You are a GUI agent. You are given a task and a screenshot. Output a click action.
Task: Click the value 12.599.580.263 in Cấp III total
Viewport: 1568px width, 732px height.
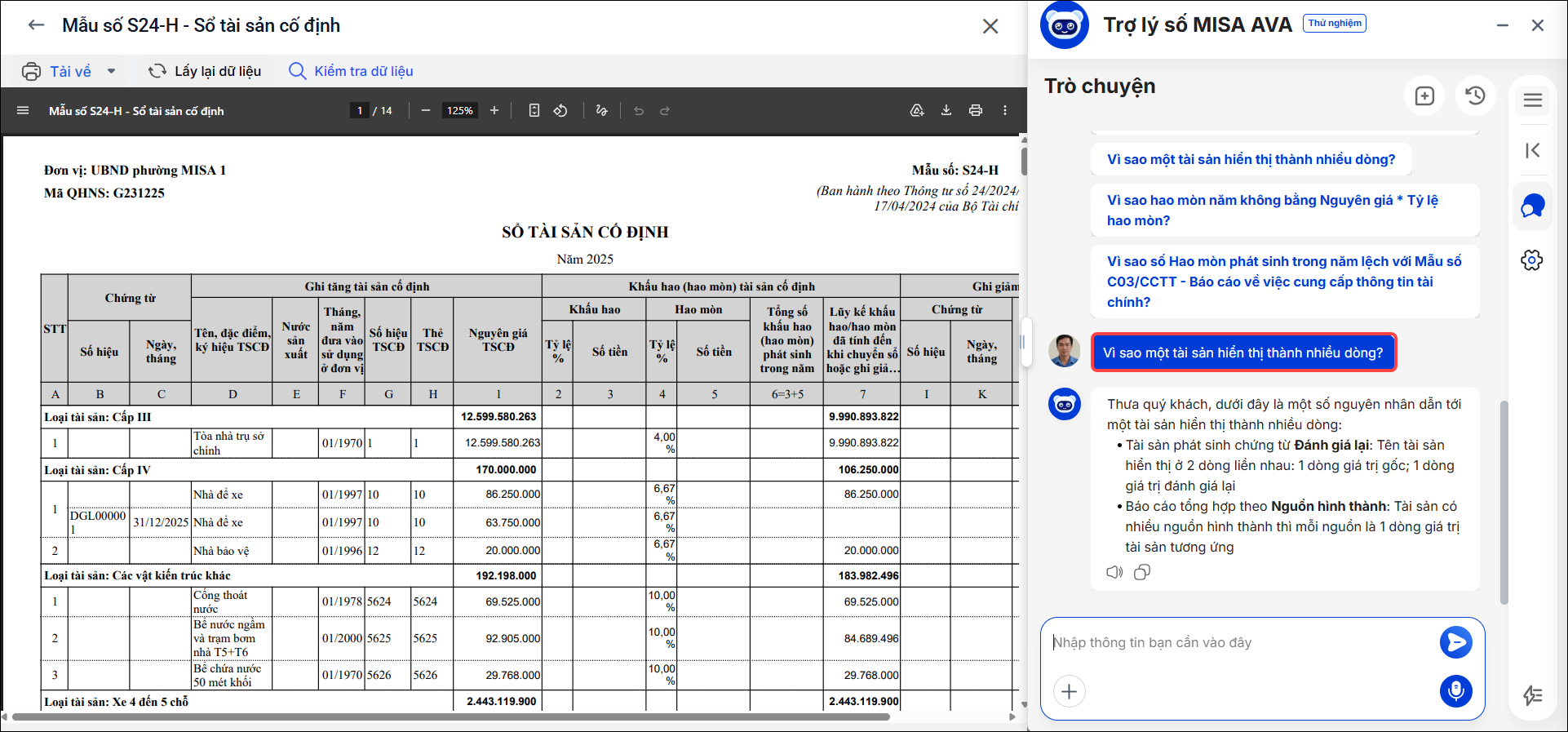click(x=498, y=416)
